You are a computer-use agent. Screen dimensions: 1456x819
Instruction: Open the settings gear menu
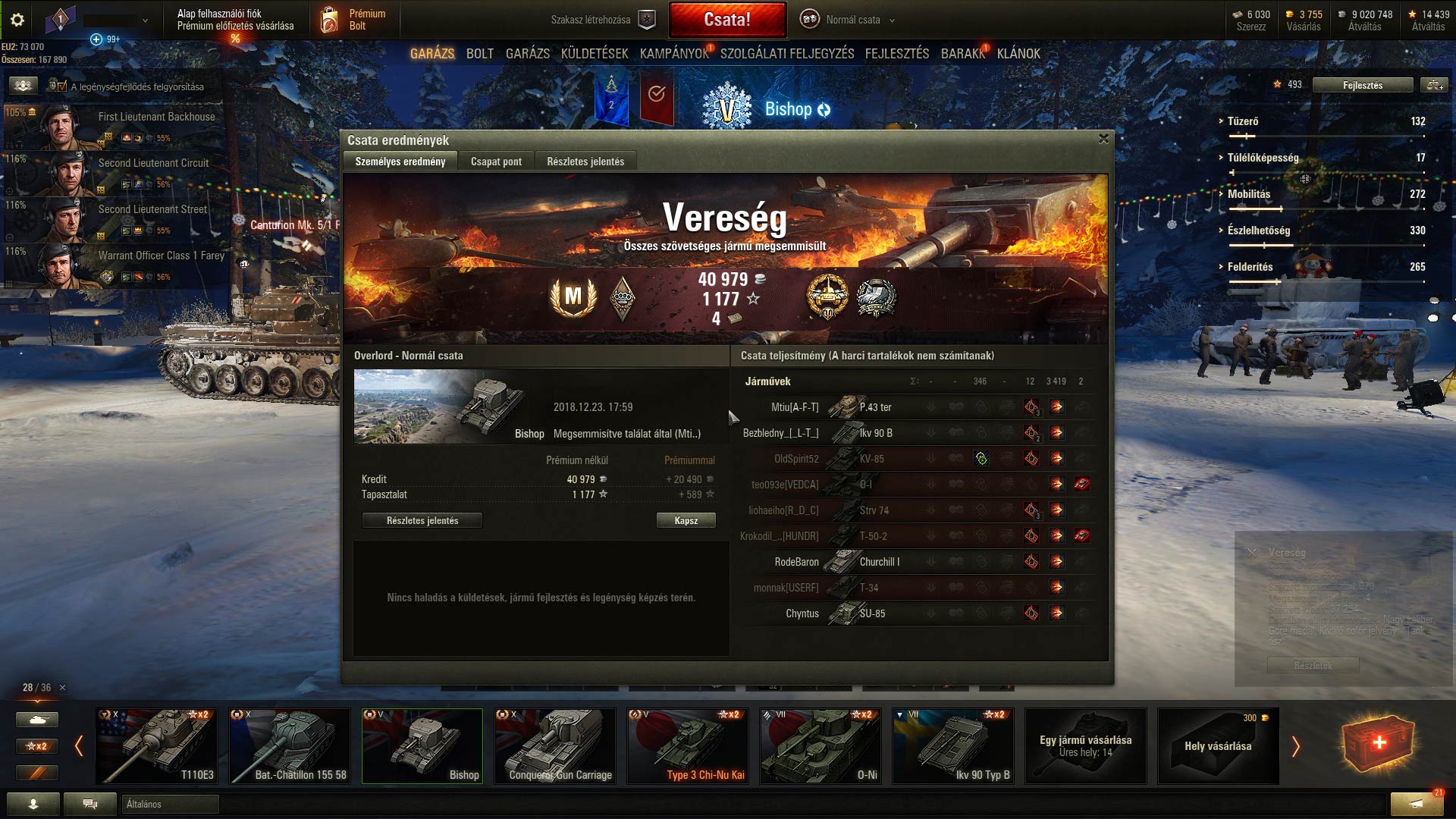point(17,20)
